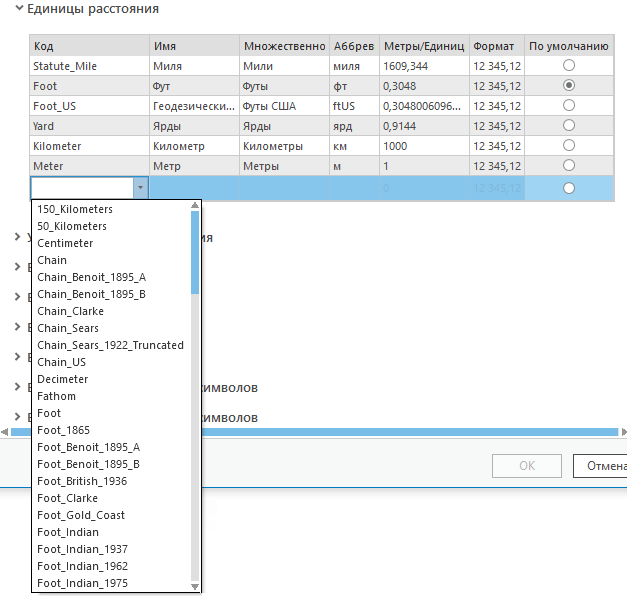Select Foot_Gold_Coast list entry
This screenshot has width=627, height=596.
(81, 515)
